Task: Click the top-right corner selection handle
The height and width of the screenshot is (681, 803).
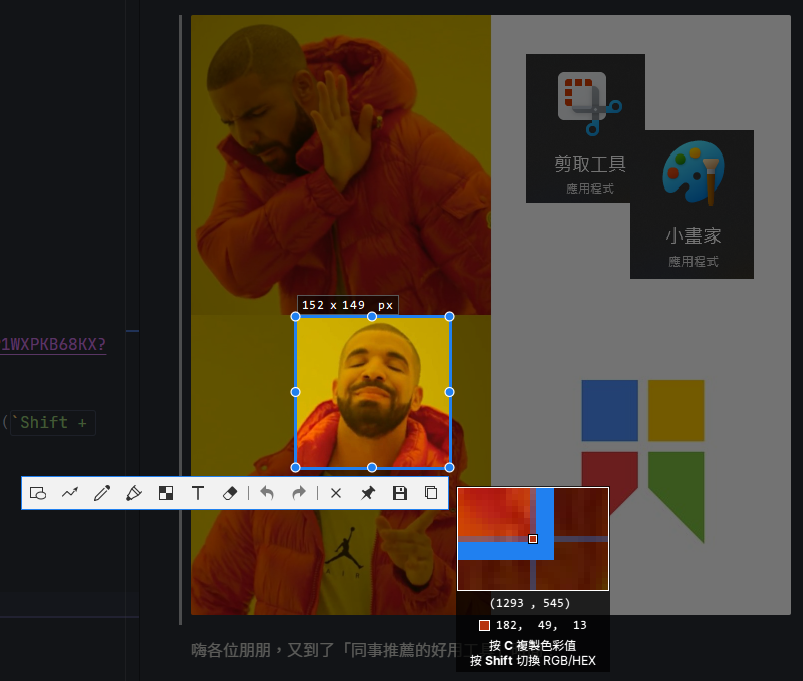Action: coord(450,317)
